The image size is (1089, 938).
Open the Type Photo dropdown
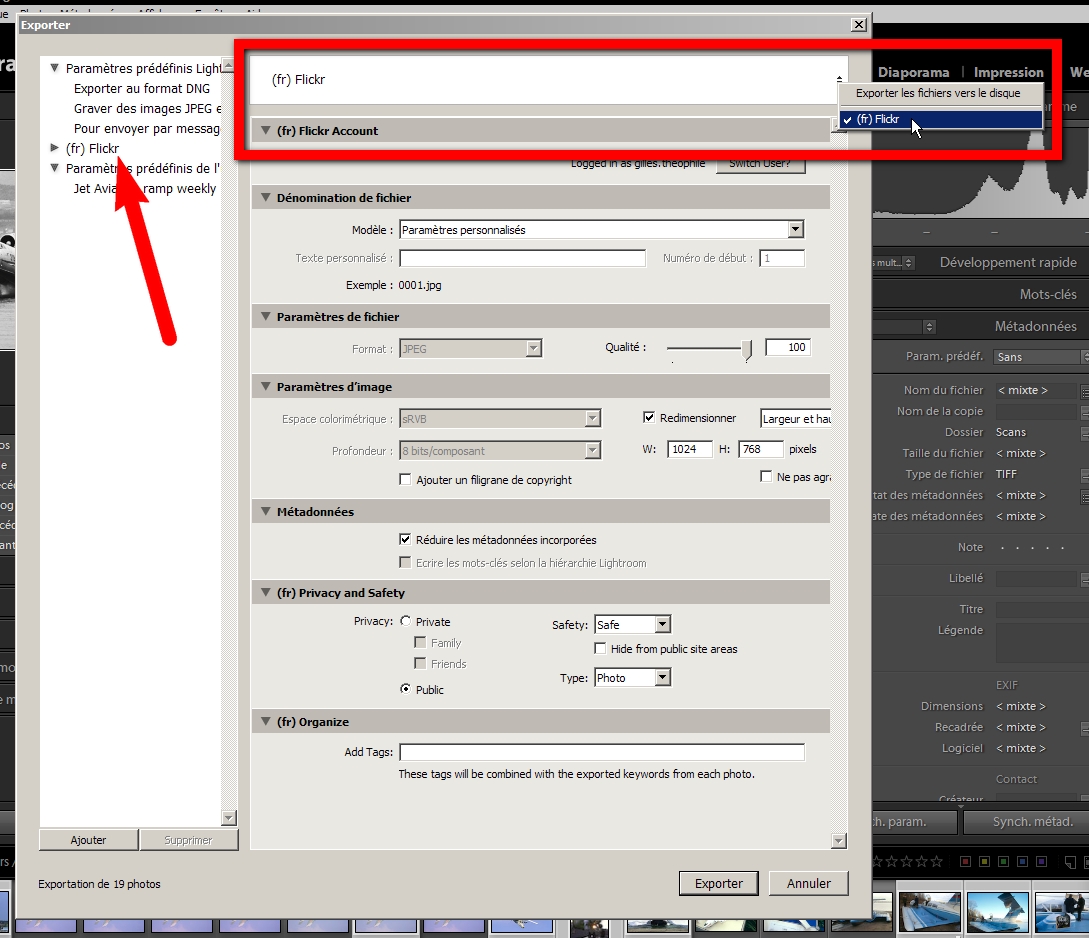coord(663,678)
